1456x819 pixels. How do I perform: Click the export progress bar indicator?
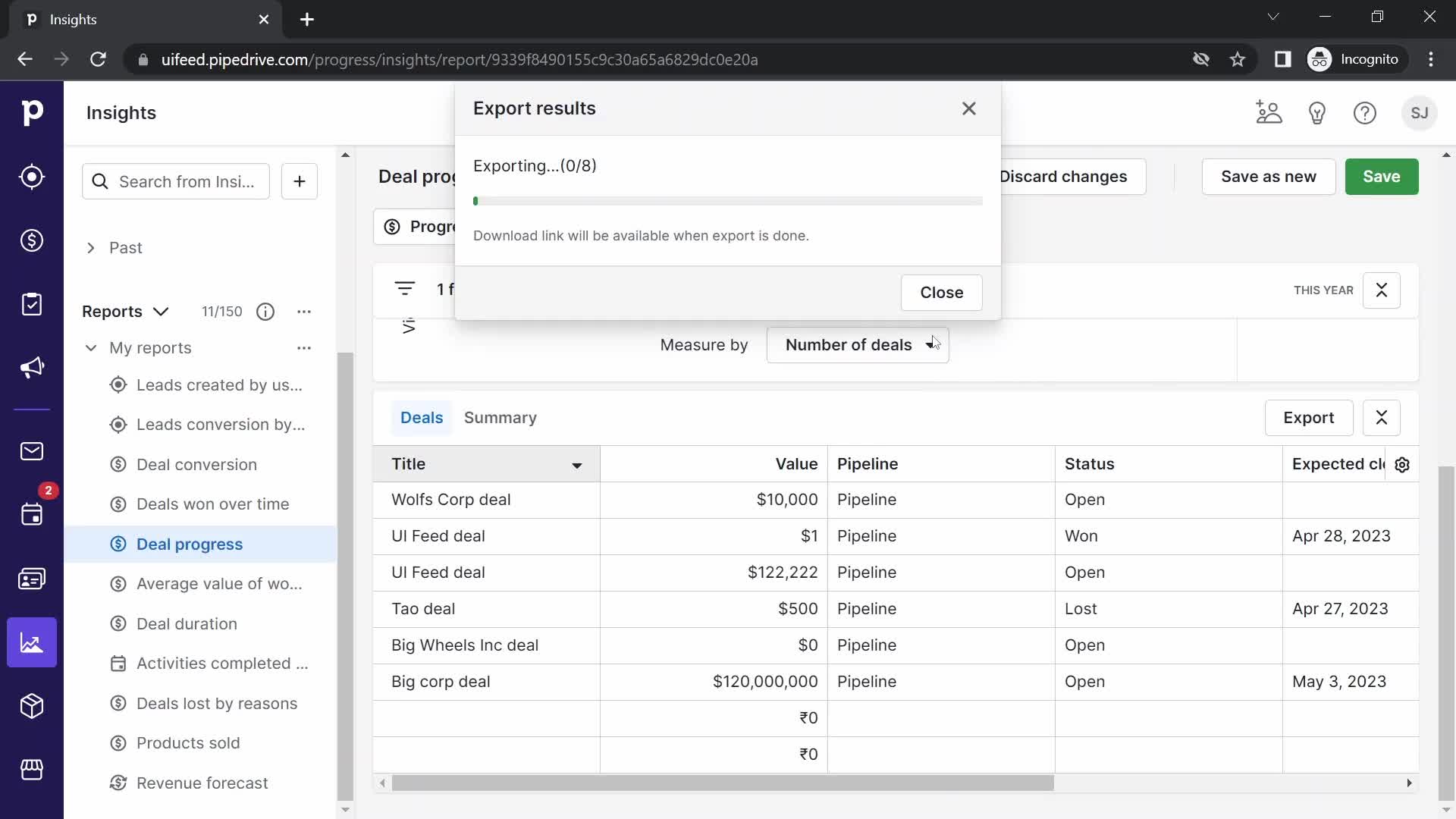click(477, 200)
